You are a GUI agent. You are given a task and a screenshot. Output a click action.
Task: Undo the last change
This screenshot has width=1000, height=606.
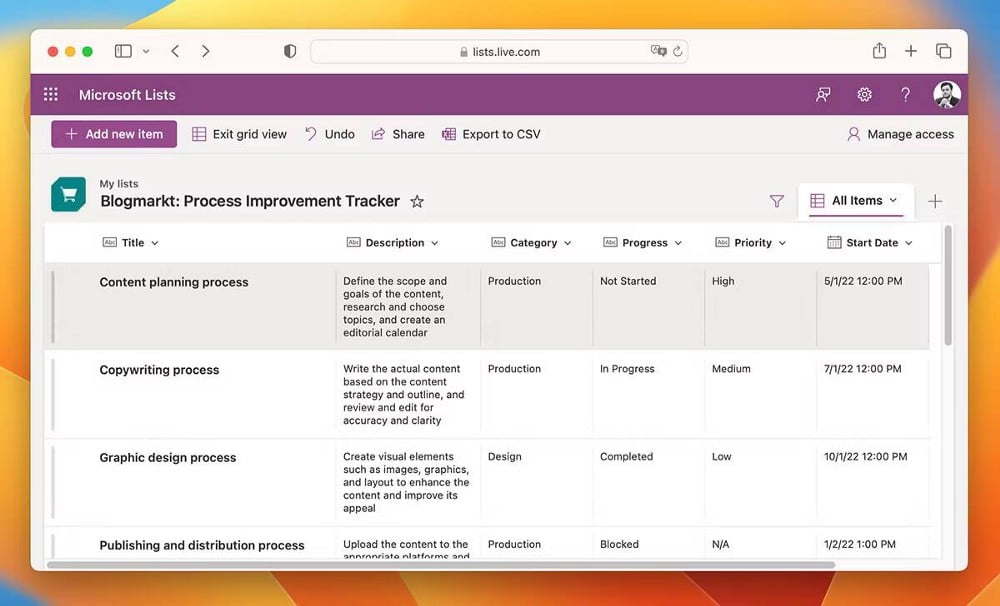pos(329,133)
